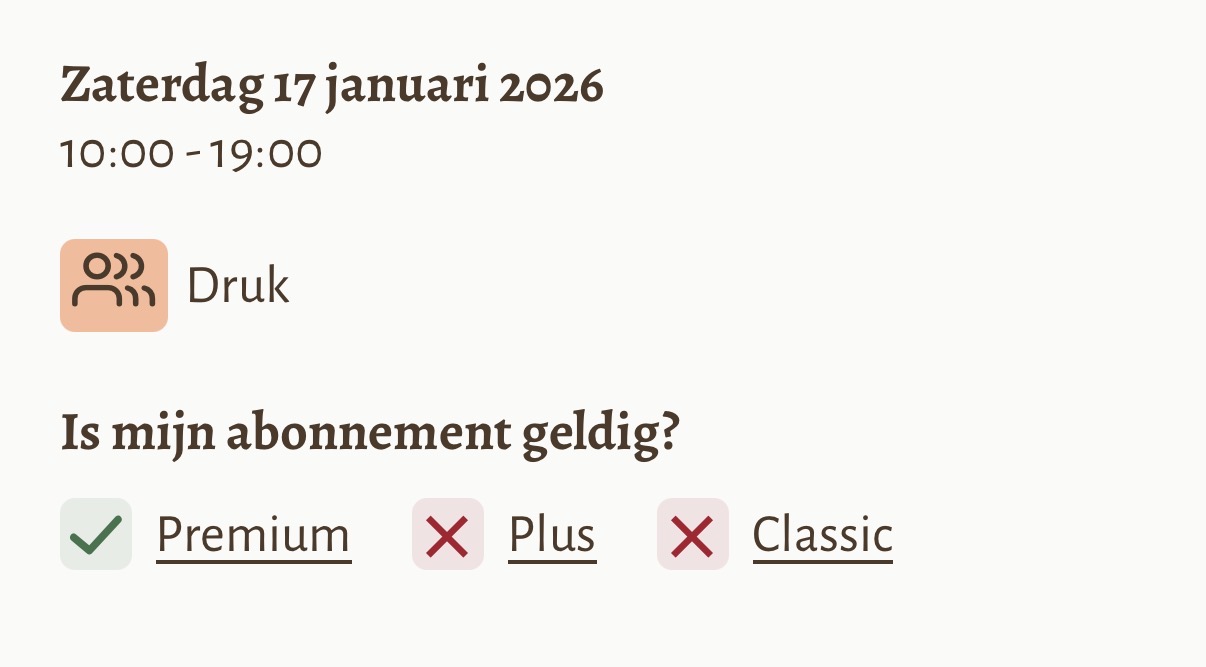The width and height of the screenshot is (1206, 667).
Task: Click the red X beside Plus
Action: 448,534
